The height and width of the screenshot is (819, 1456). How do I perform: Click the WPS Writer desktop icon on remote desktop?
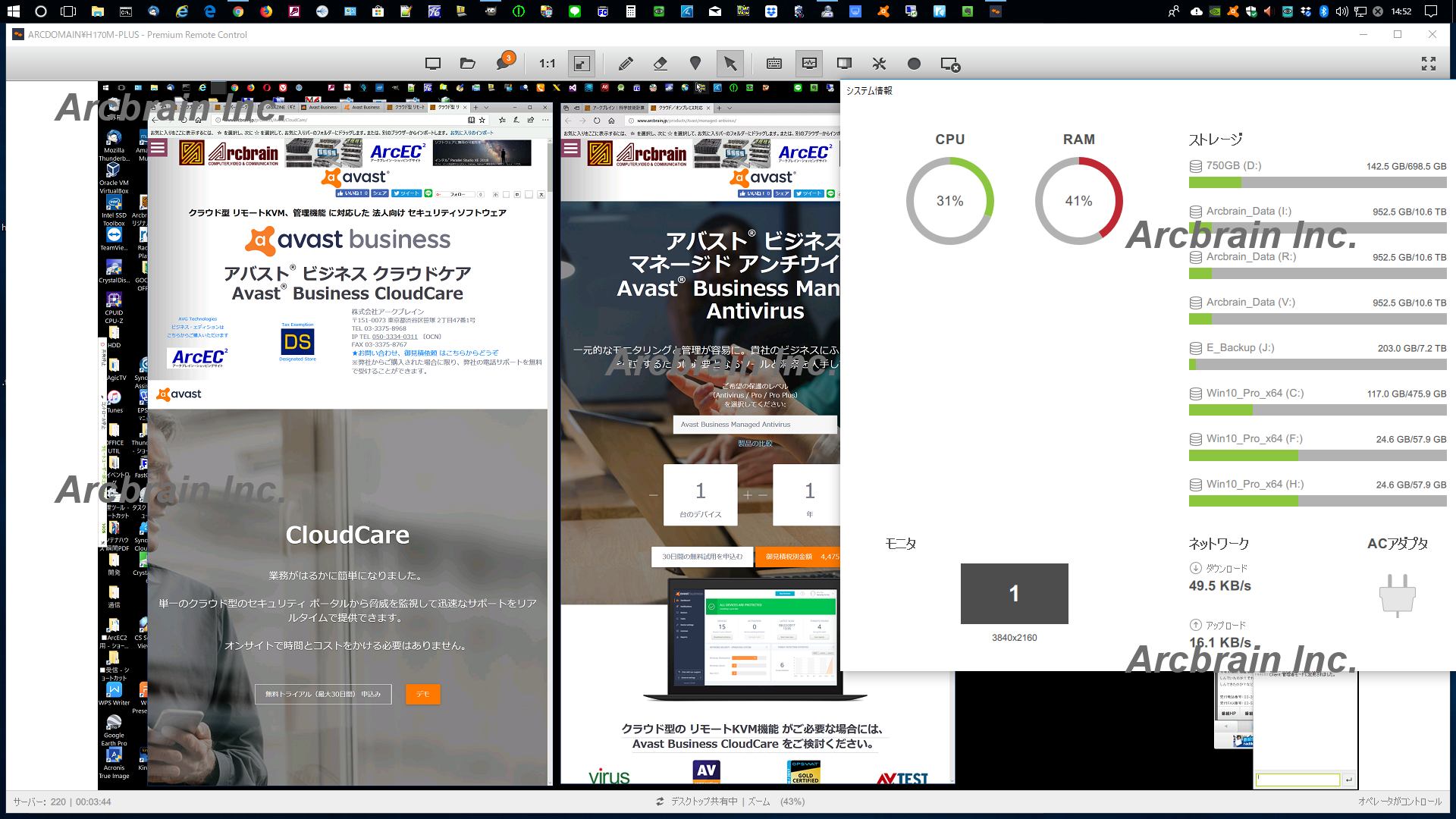click(x=114, y=694)
